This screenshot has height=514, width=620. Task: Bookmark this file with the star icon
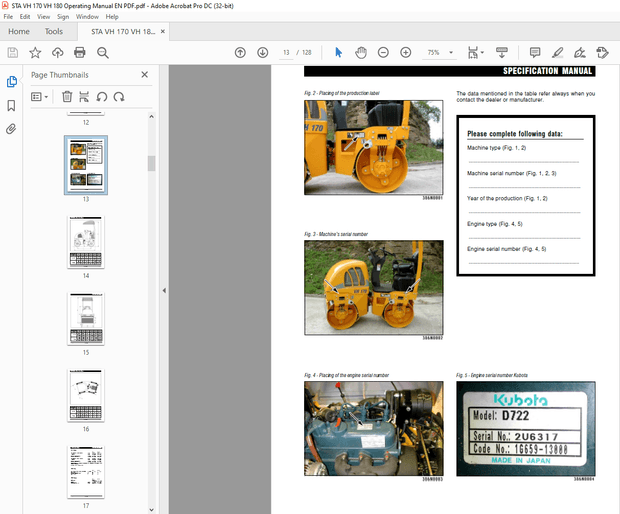(x=35, y=52)
